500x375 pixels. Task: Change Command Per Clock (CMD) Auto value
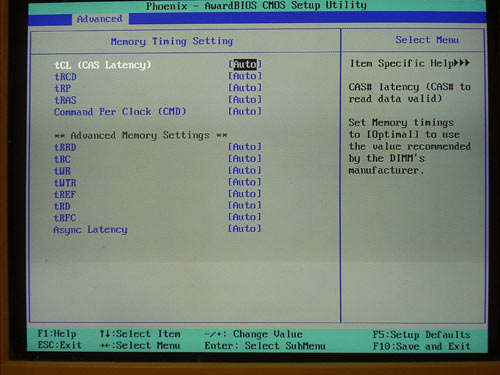click(x=245, y=111)
